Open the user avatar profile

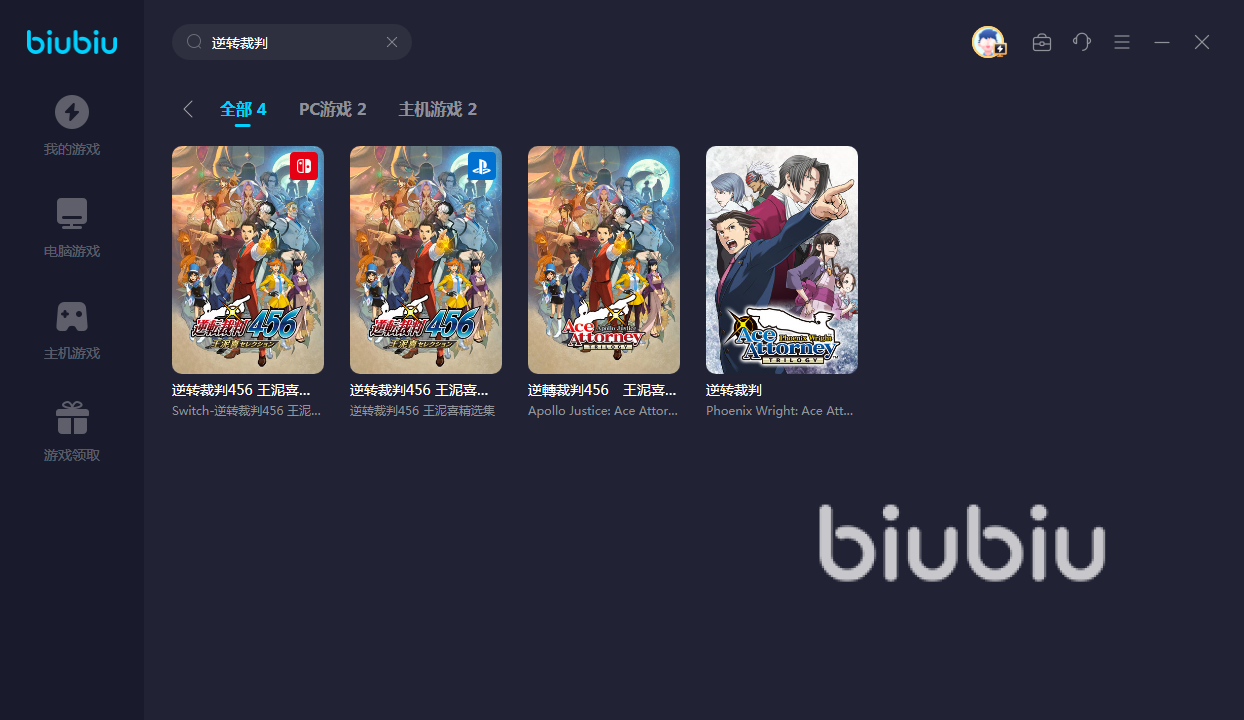click(989, 42)
